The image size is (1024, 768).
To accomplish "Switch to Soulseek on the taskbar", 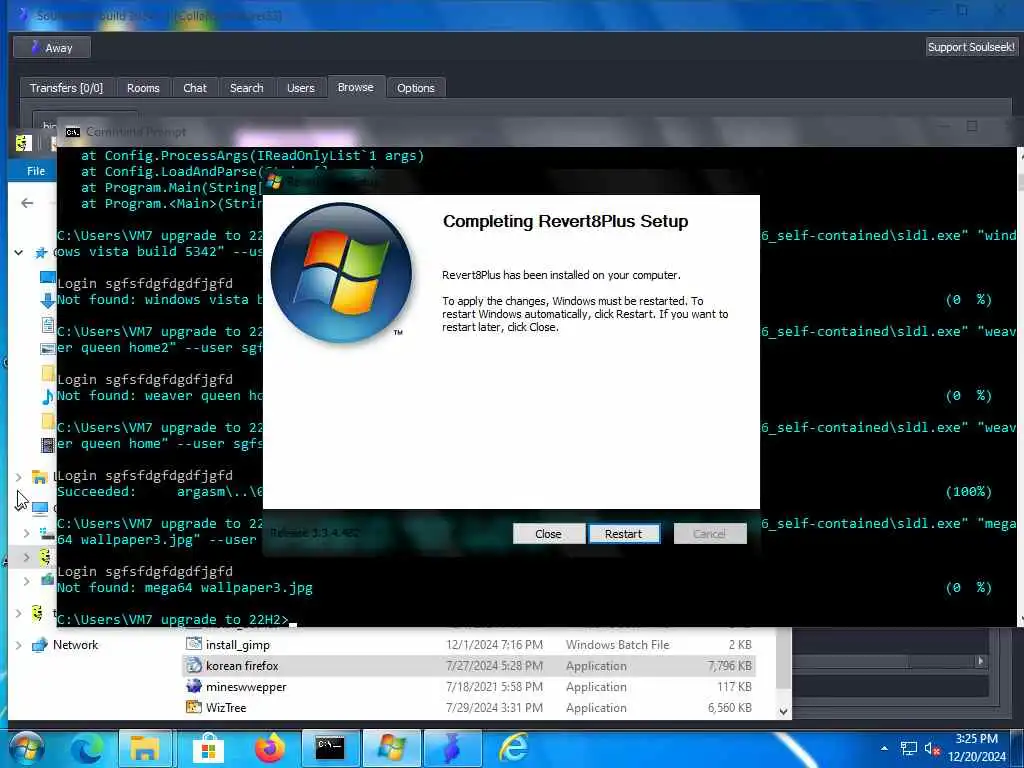I will pos(453,748).
